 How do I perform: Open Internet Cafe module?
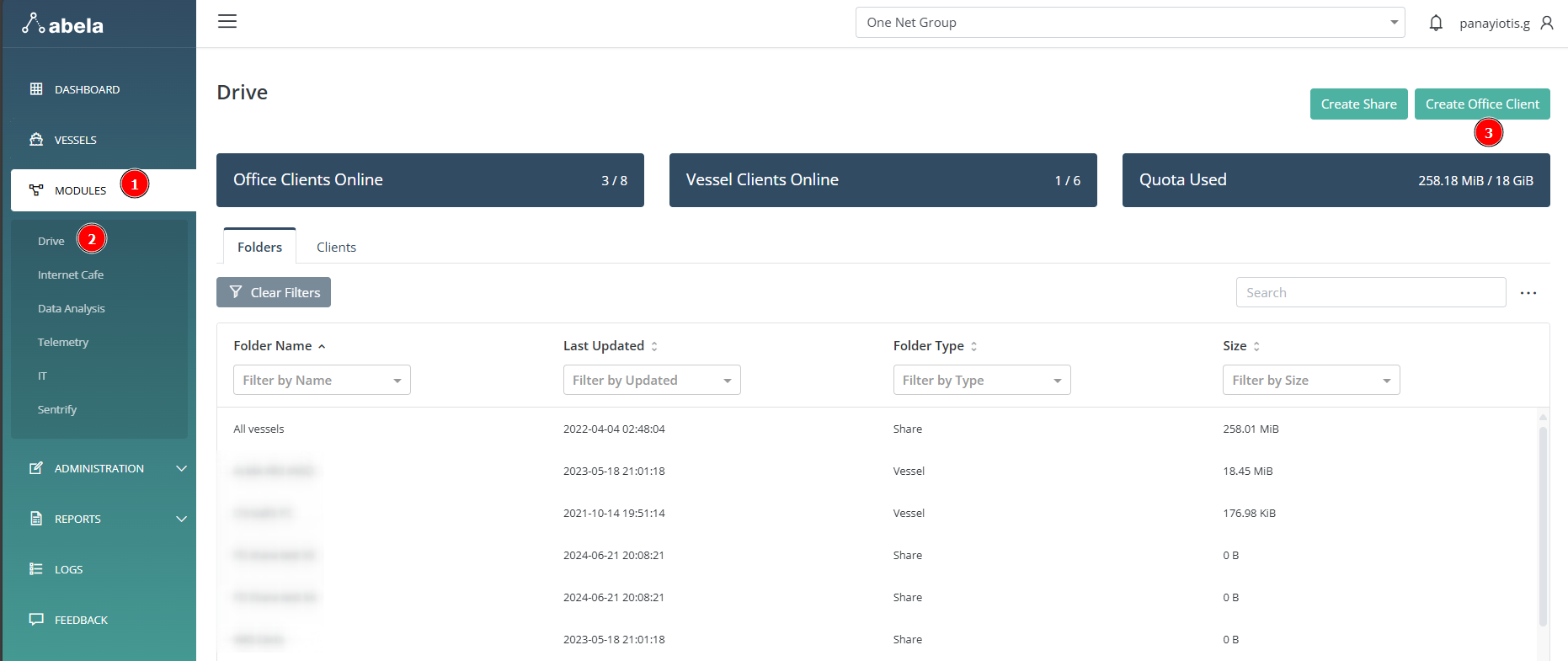[x=71, y=275]
